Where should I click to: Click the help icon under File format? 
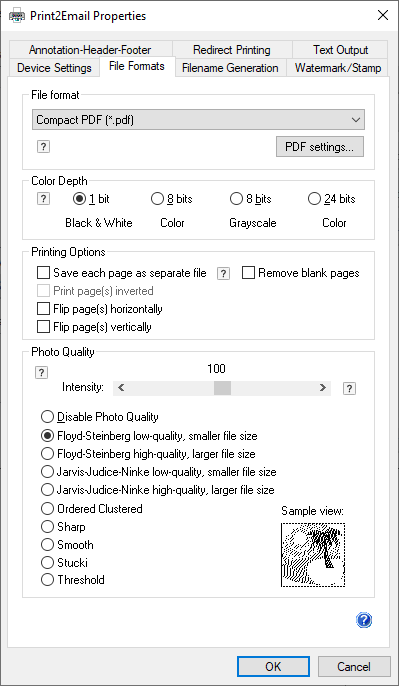43,147
